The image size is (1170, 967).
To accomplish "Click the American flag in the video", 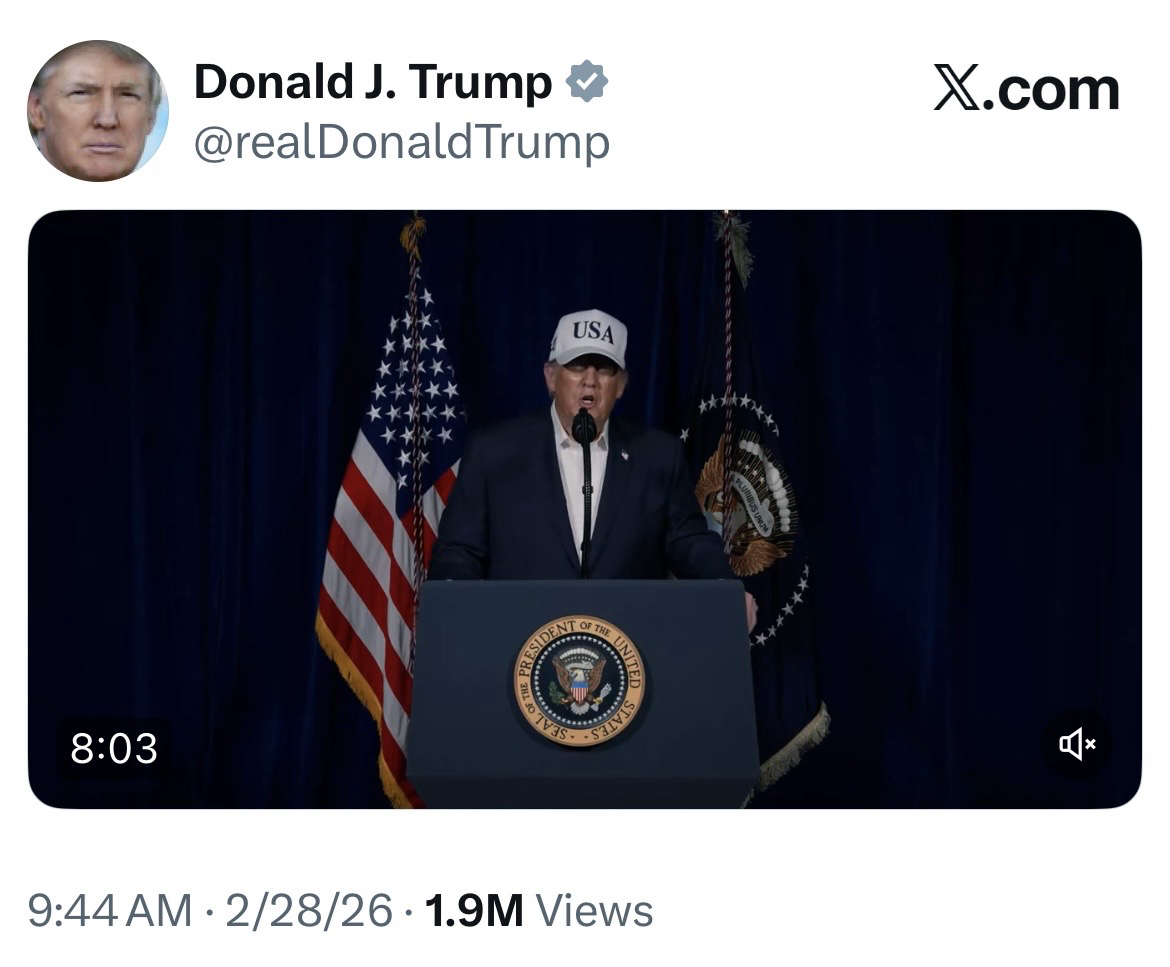I will [x=380, y=520].
